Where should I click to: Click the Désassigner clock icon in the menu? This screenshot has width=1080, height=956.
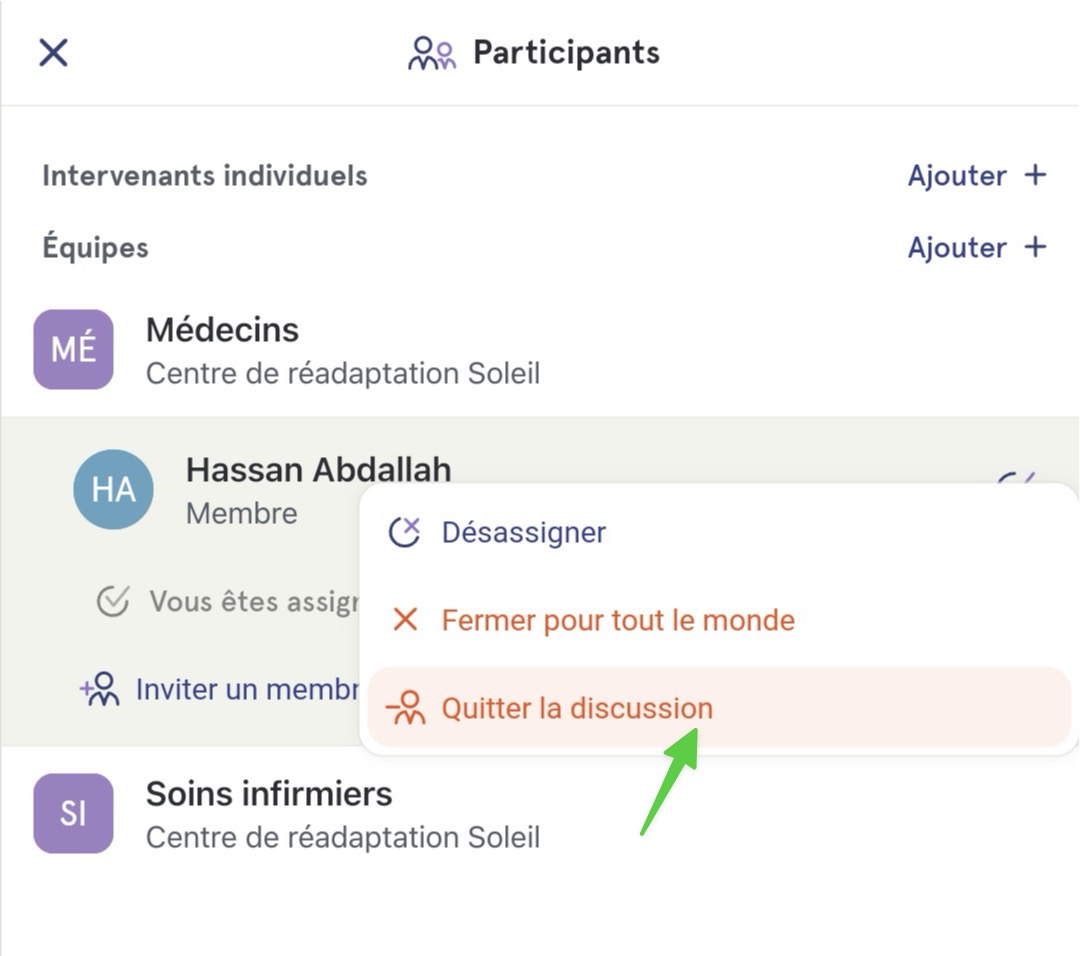[404, 532]
